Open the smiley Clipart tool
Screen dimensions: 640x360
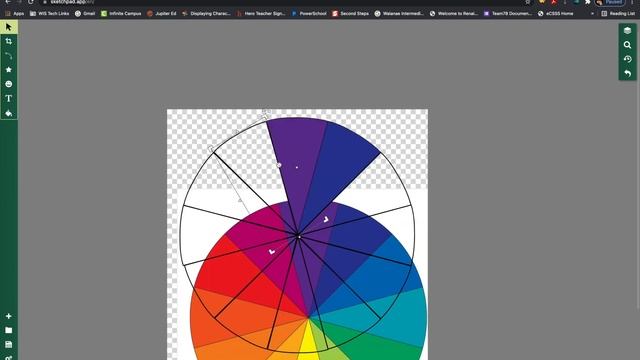coord(9,84)
